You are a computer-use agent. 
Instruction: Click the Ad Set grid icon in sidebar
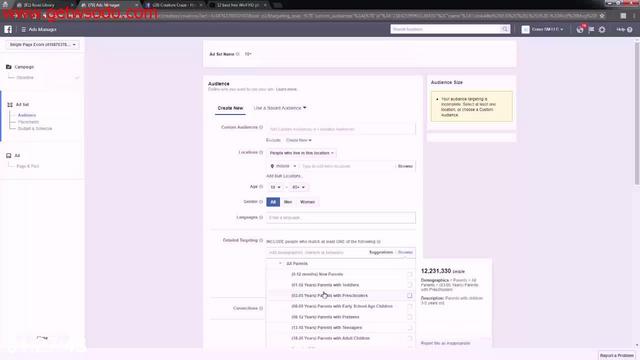(10, 104)
